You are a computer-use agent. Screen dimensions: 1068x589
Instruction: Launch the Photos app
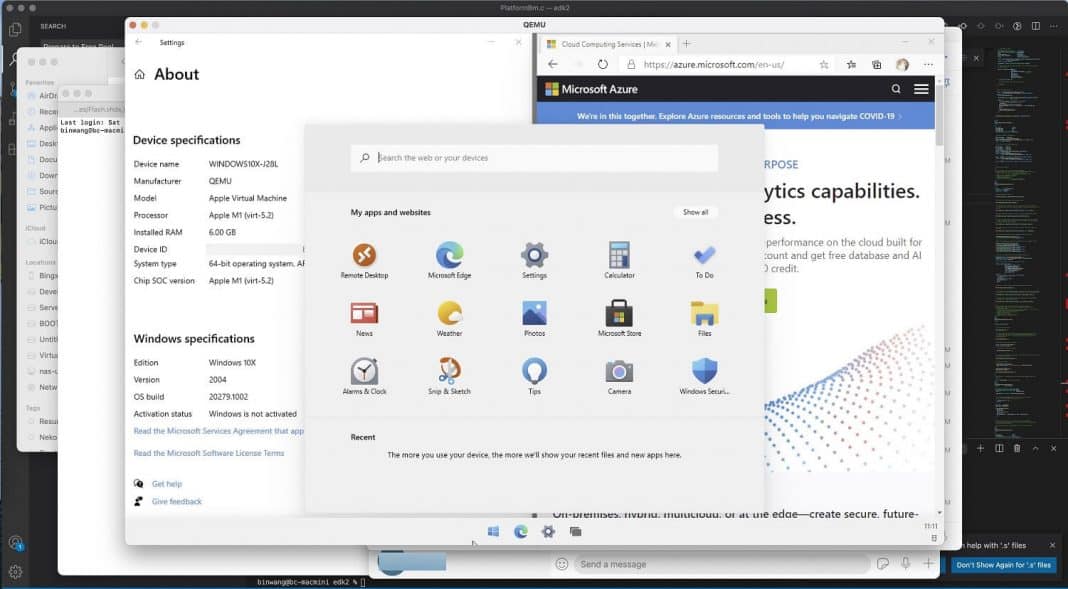point(533,315)
